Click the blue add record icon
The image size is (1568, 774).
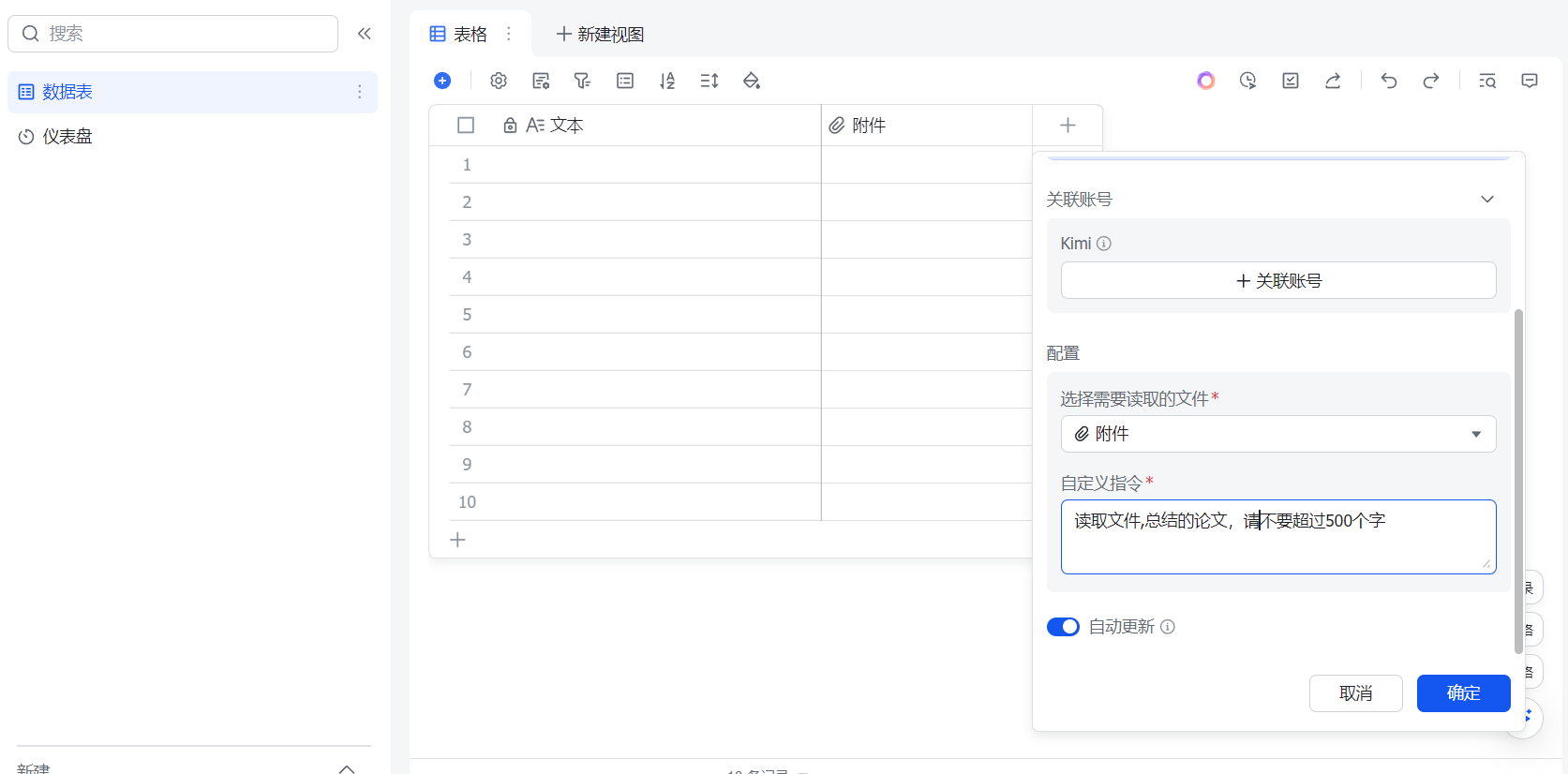pyautogui.click(x=442, y=81)
